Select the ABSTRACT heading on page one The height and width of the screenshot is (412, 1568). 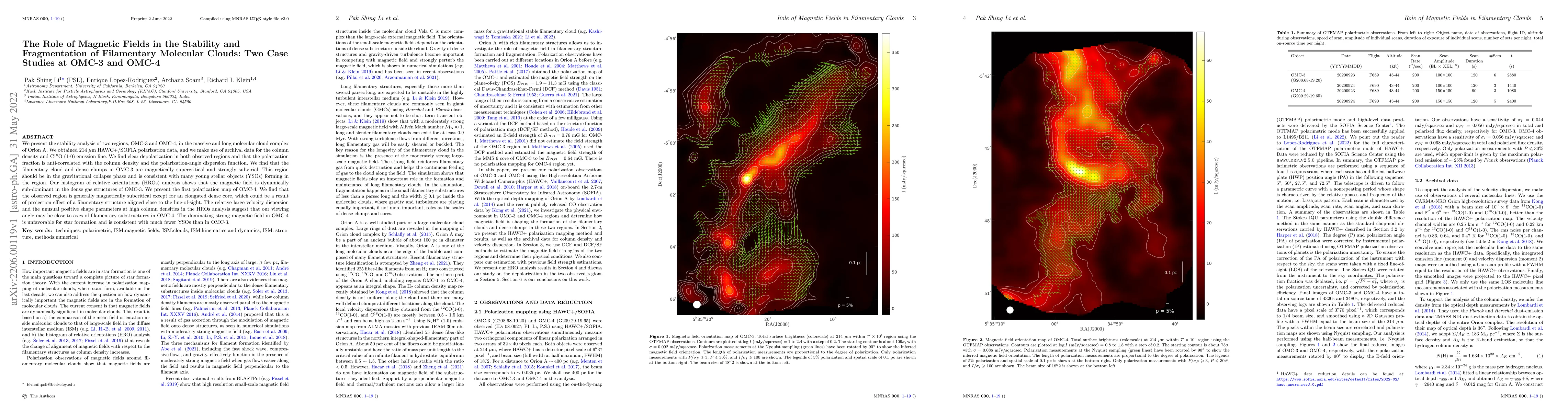[x=38, y=137]
